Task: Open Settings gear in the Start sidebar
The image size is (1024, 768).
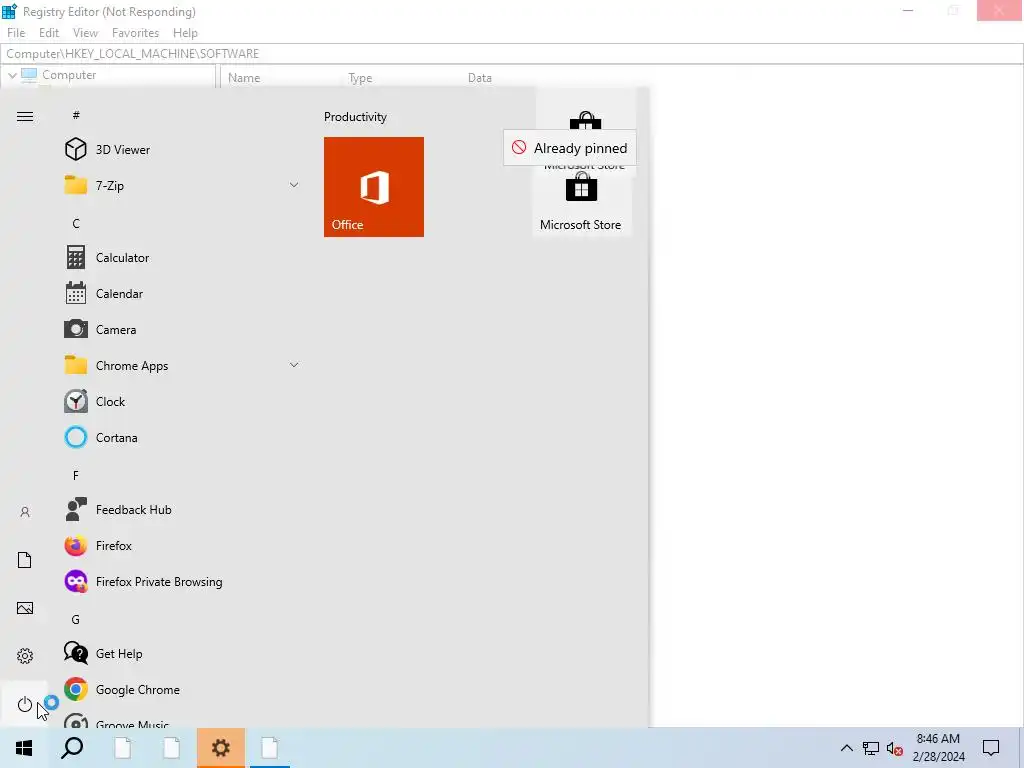Action: coord(25,656)
